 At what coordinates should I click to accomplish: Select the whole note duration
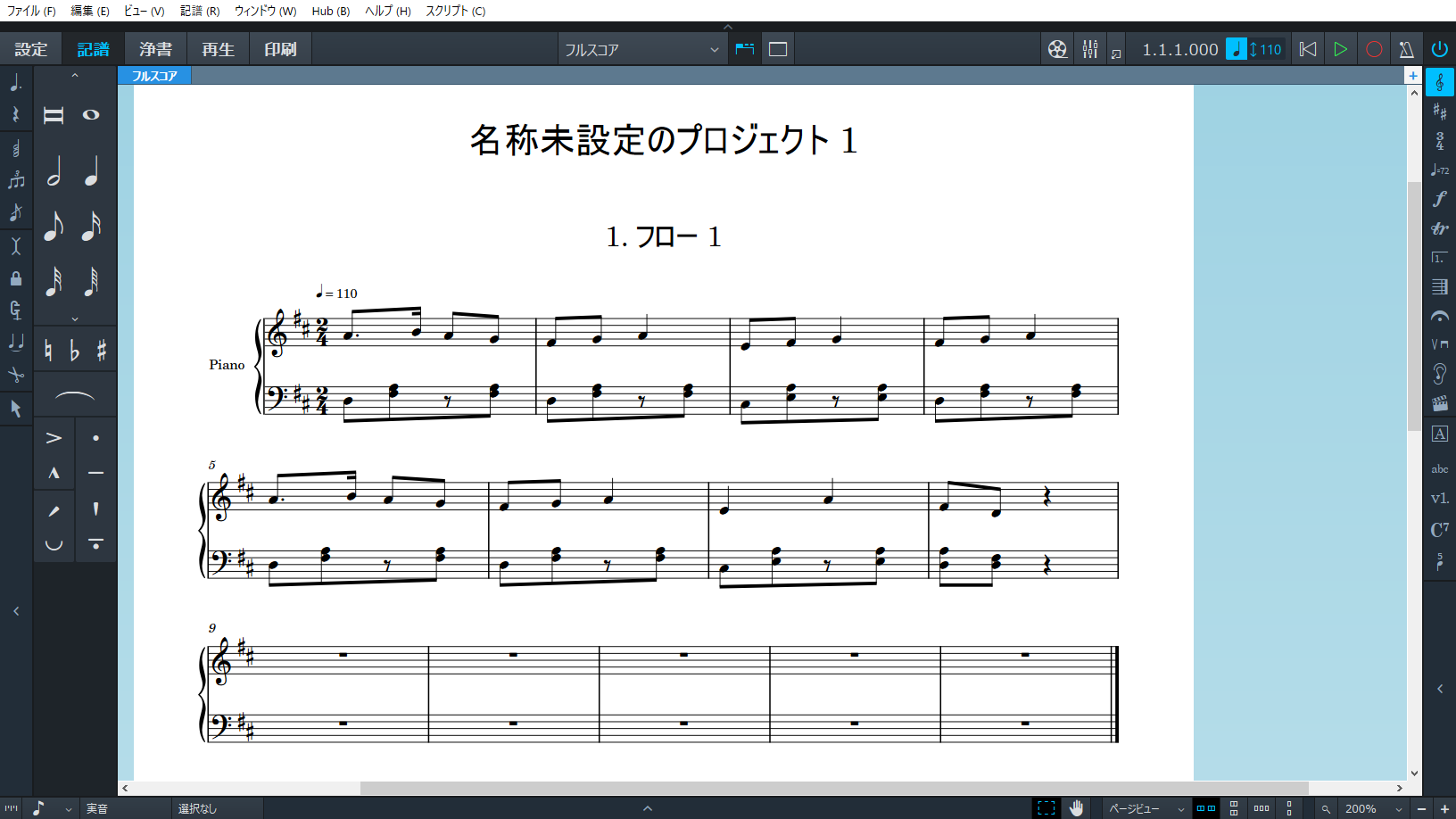tap(91, 115)
